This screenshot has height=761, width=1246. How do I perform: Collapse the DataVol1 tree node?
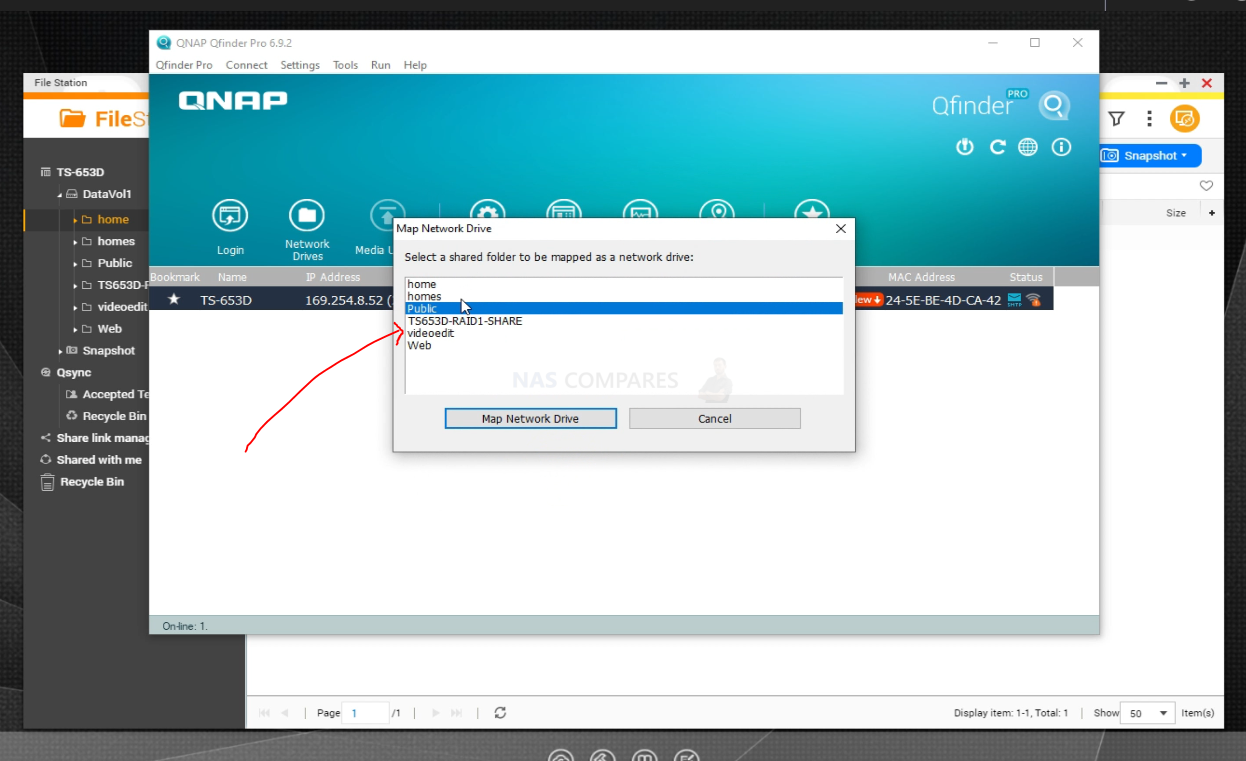pos(59,195)
